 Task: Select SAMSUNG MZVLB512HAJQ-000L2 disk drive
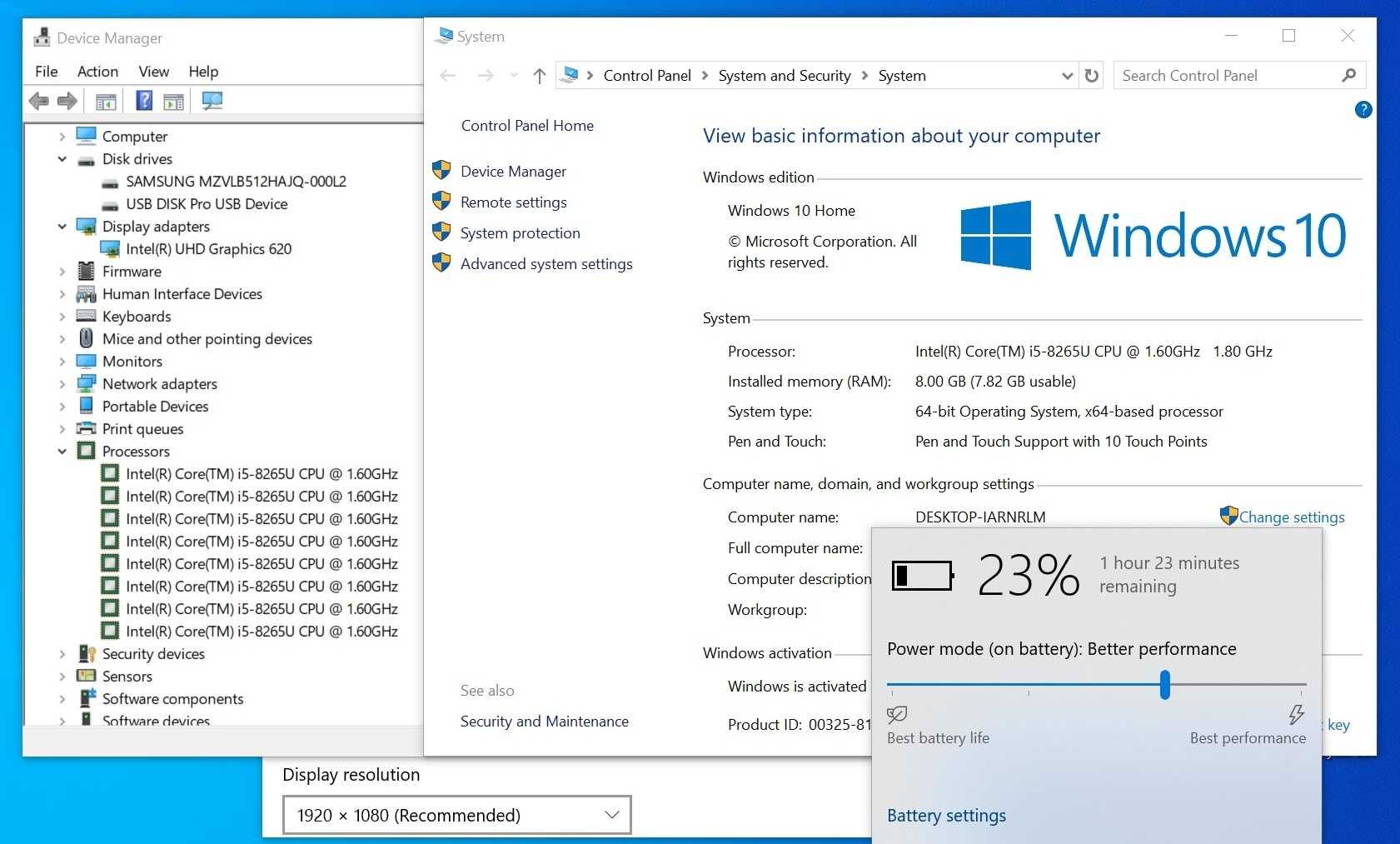[x=236, y=181]
